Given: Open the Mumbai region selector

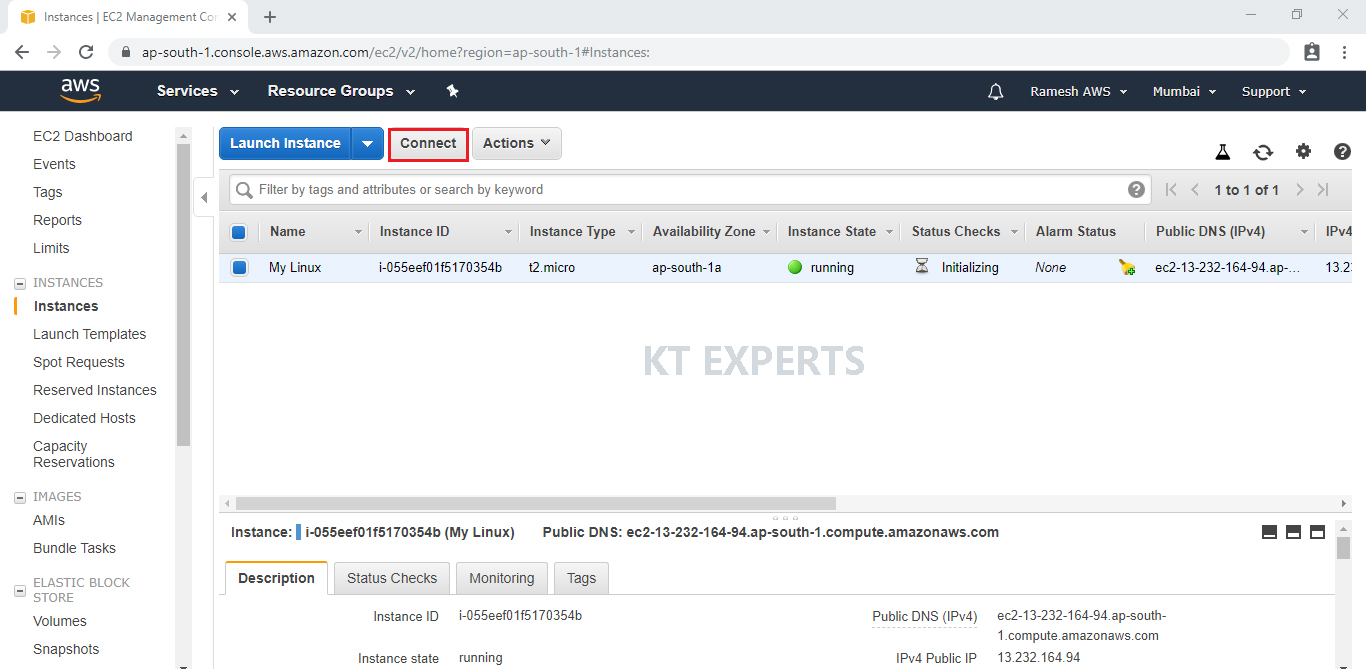Looking at the screenshot, I should [1184, 91].
